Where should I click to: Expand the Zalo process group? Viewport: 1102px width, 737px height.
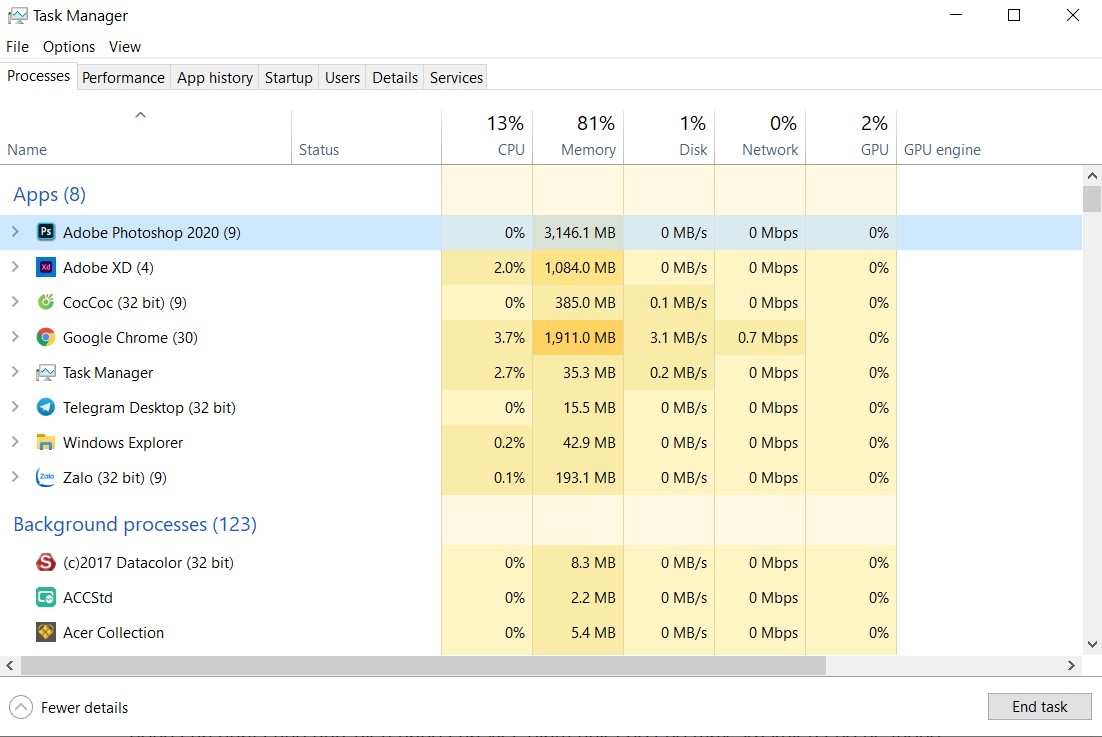[x=15, y=478]
